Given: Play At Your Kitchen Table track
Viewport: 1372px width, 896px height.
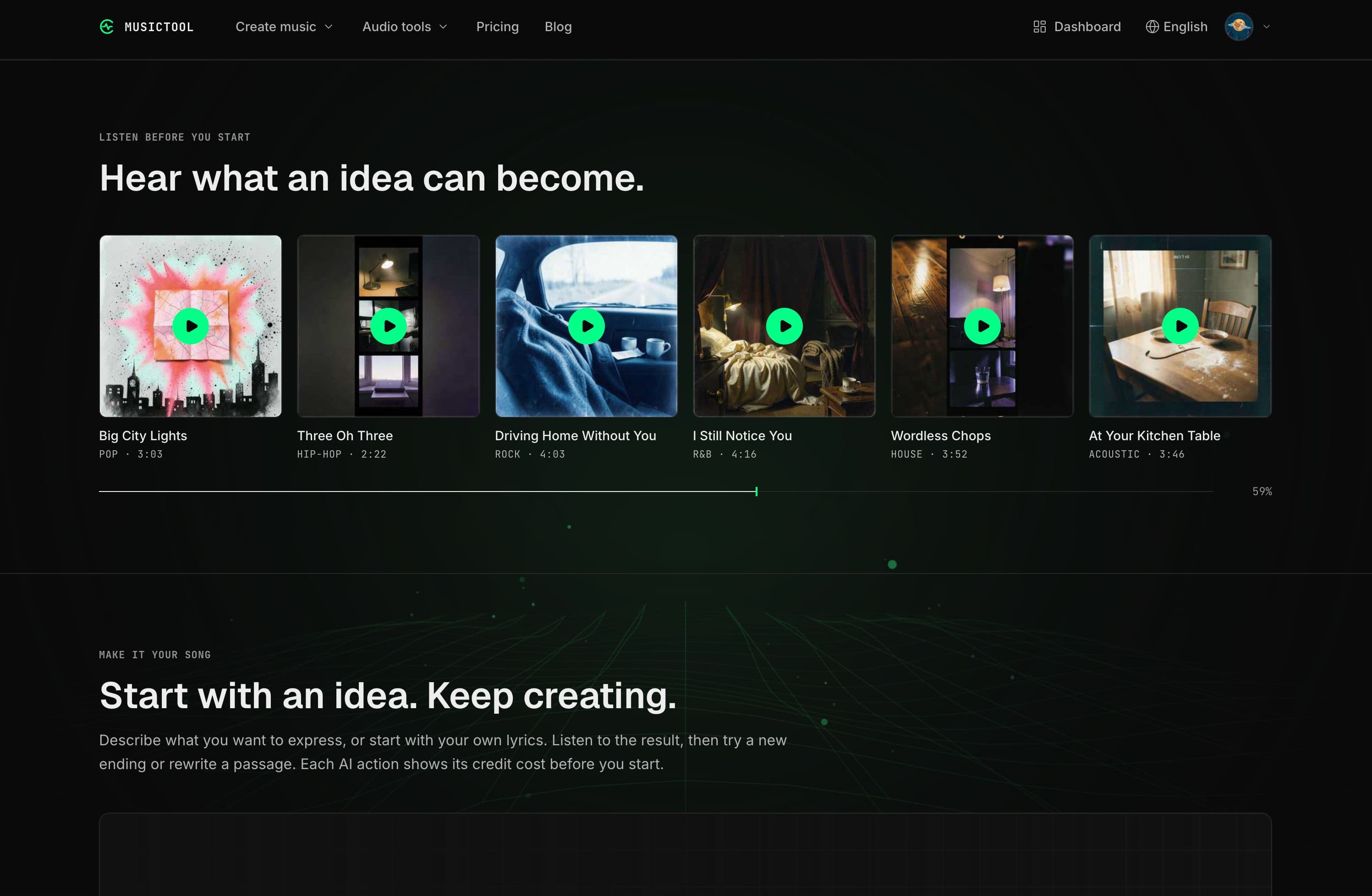Looking at the screenshot, I should pyautogui.click(x=1180, y=326).
